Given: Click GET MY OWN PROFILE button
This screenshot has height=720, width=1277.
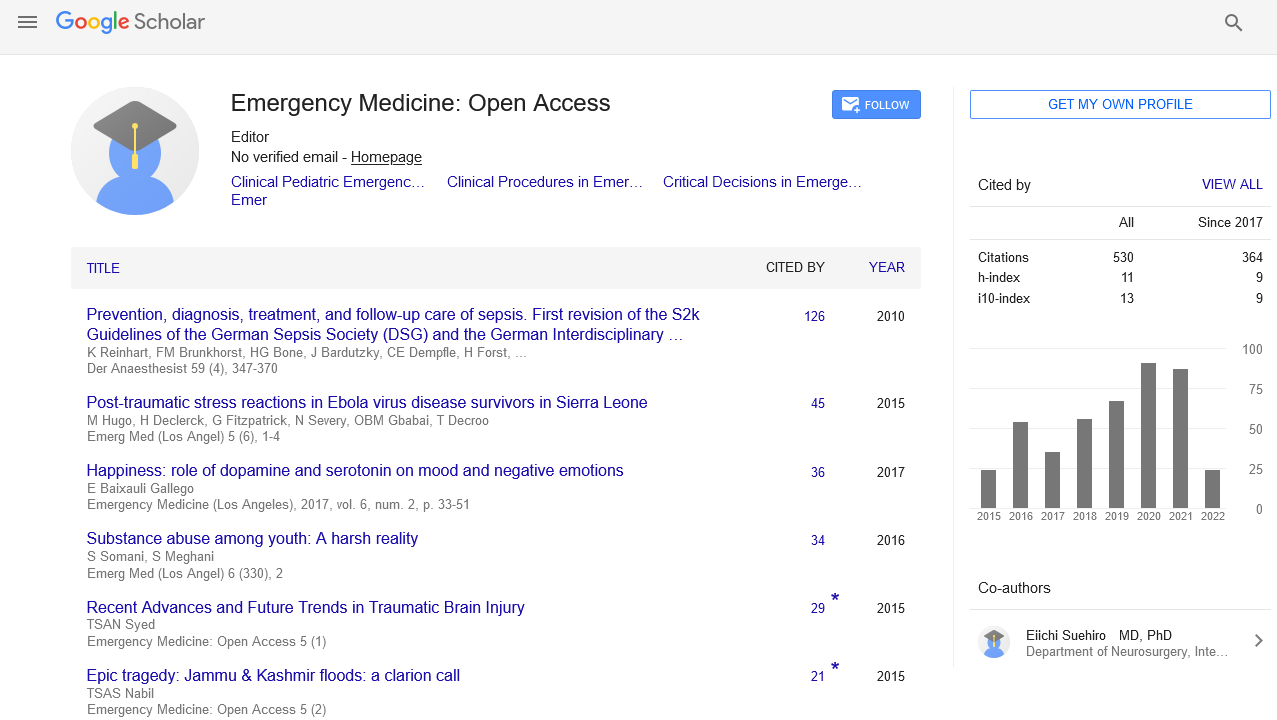Looking at the screenshot, I should [1120, 104].
